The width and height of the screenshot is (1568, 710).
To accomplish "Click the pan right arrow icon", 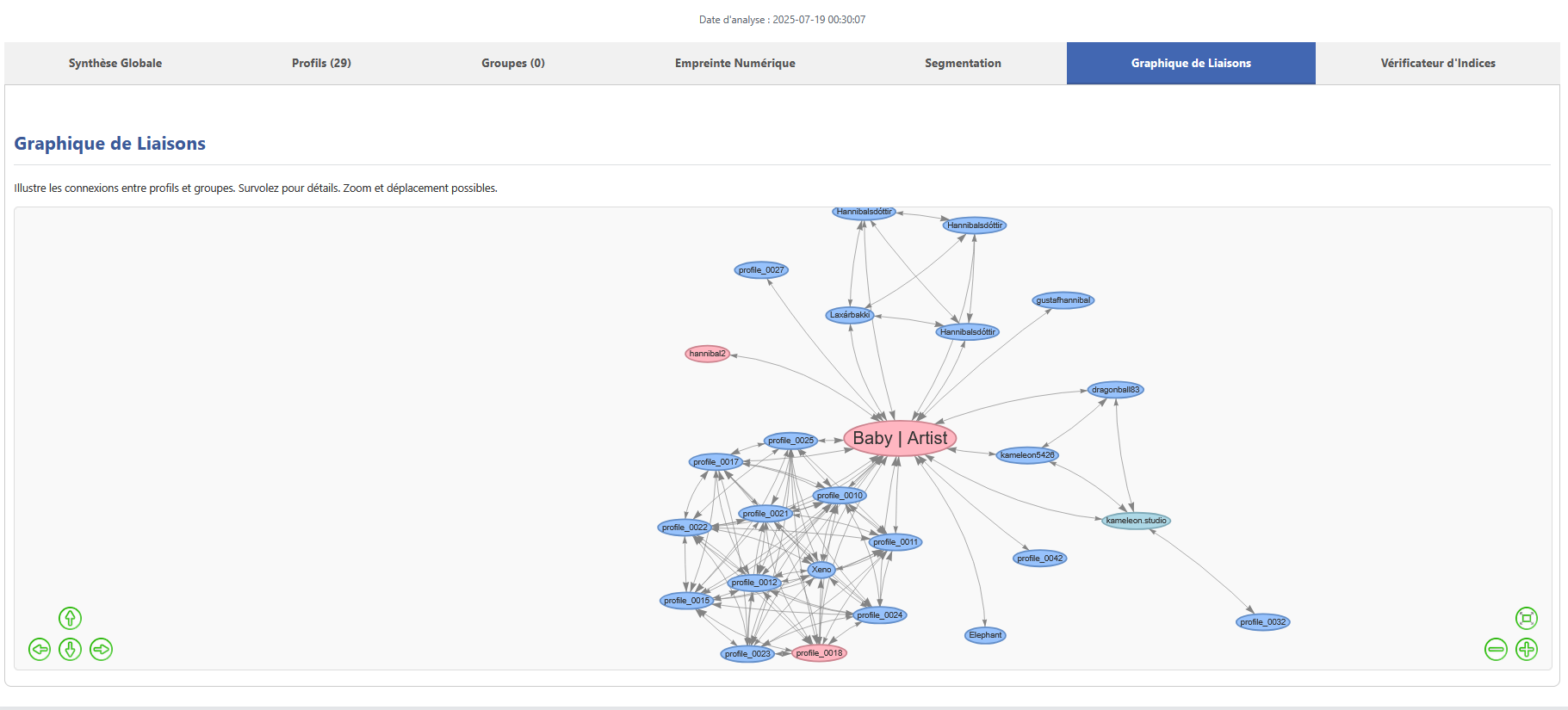I will (101, 649).
